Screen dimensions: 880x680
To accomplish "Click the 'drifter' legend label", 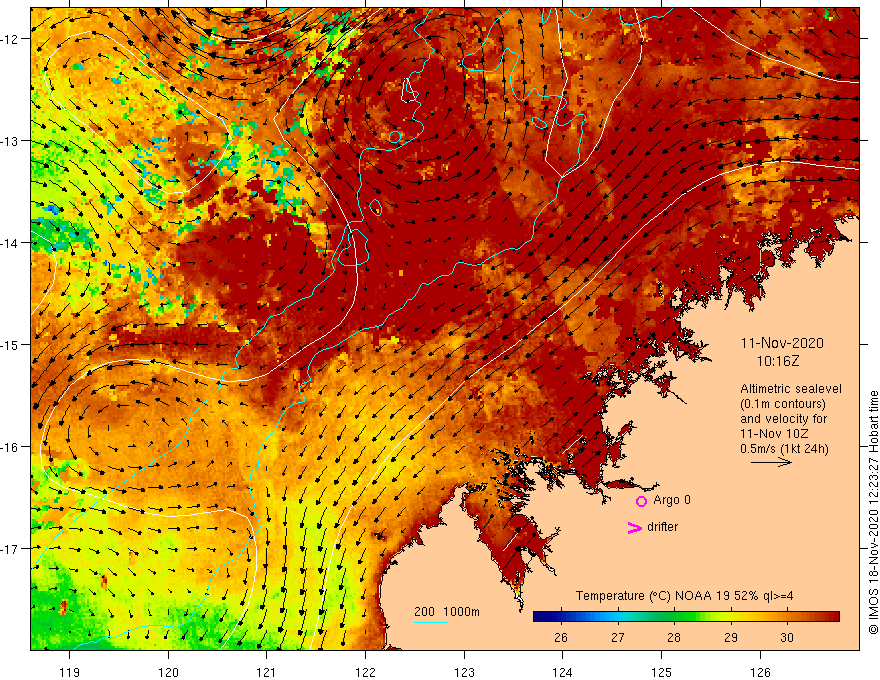I will (662, 527).
